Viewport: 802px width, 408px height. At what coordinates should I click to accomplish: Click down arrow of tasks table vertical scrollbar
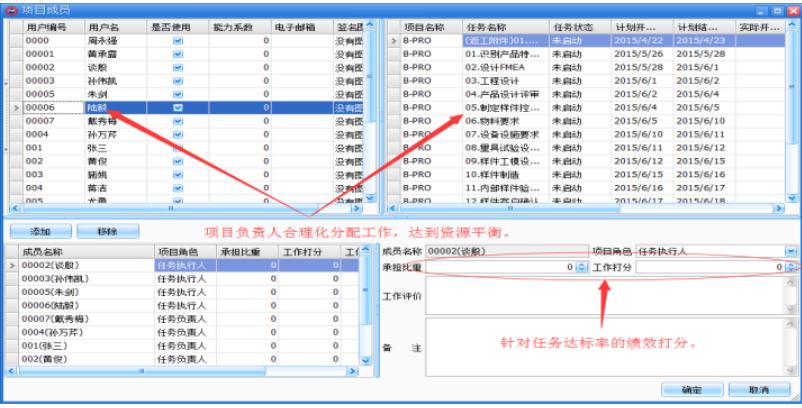click(792, 197)
